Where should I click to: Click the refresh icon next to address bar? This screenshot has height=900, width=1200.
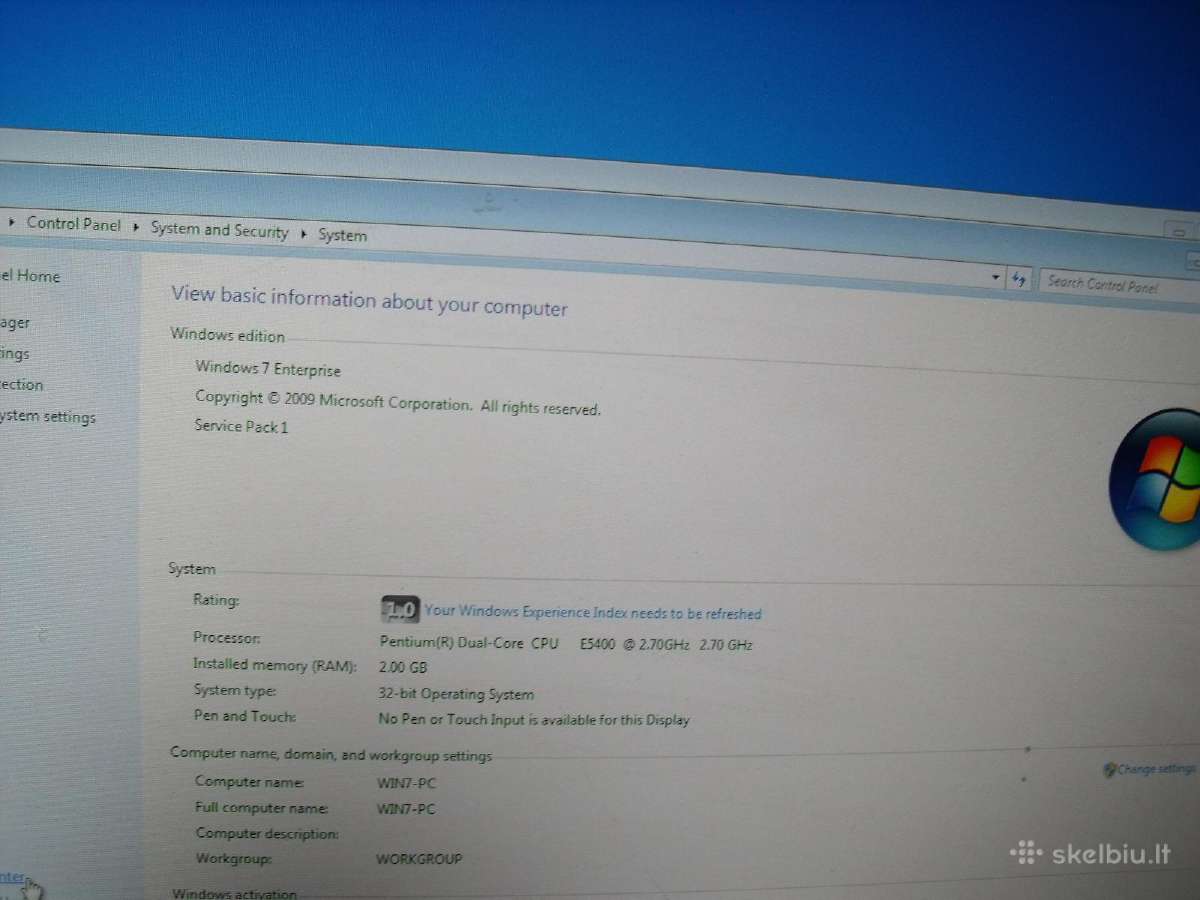(1019, 279)
